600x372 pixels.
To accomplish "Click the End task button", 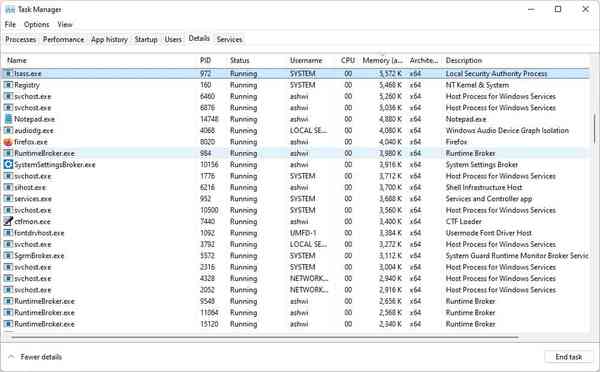I will (569, 357).
